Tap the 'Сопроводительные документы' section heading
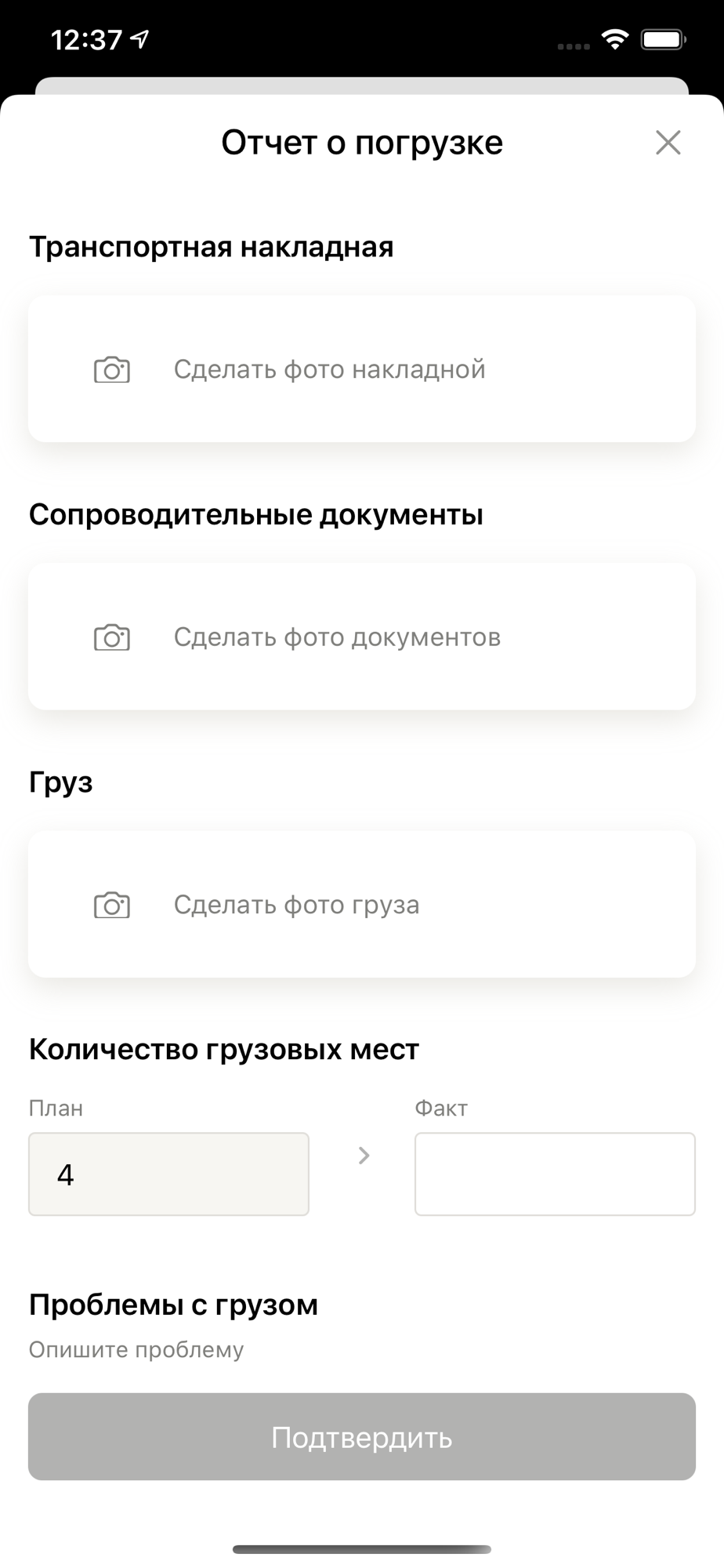Image resolution: width=724 pixels, height=1568 pixels. [256, 515]
